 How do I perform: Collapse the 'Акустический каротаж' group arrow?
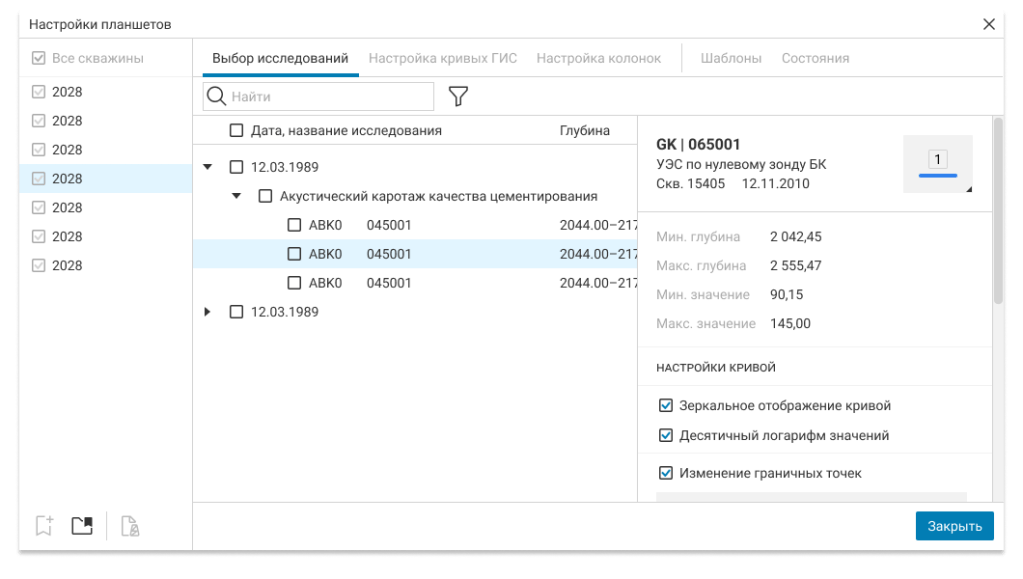[237, 196]
